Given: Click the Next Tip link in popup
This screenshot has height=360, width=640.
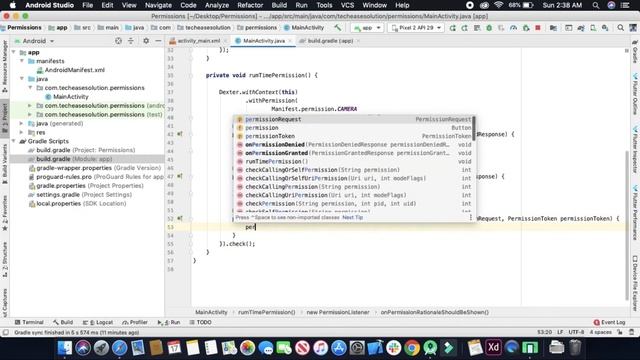Looking at the screenshot, I should [353, 218].
